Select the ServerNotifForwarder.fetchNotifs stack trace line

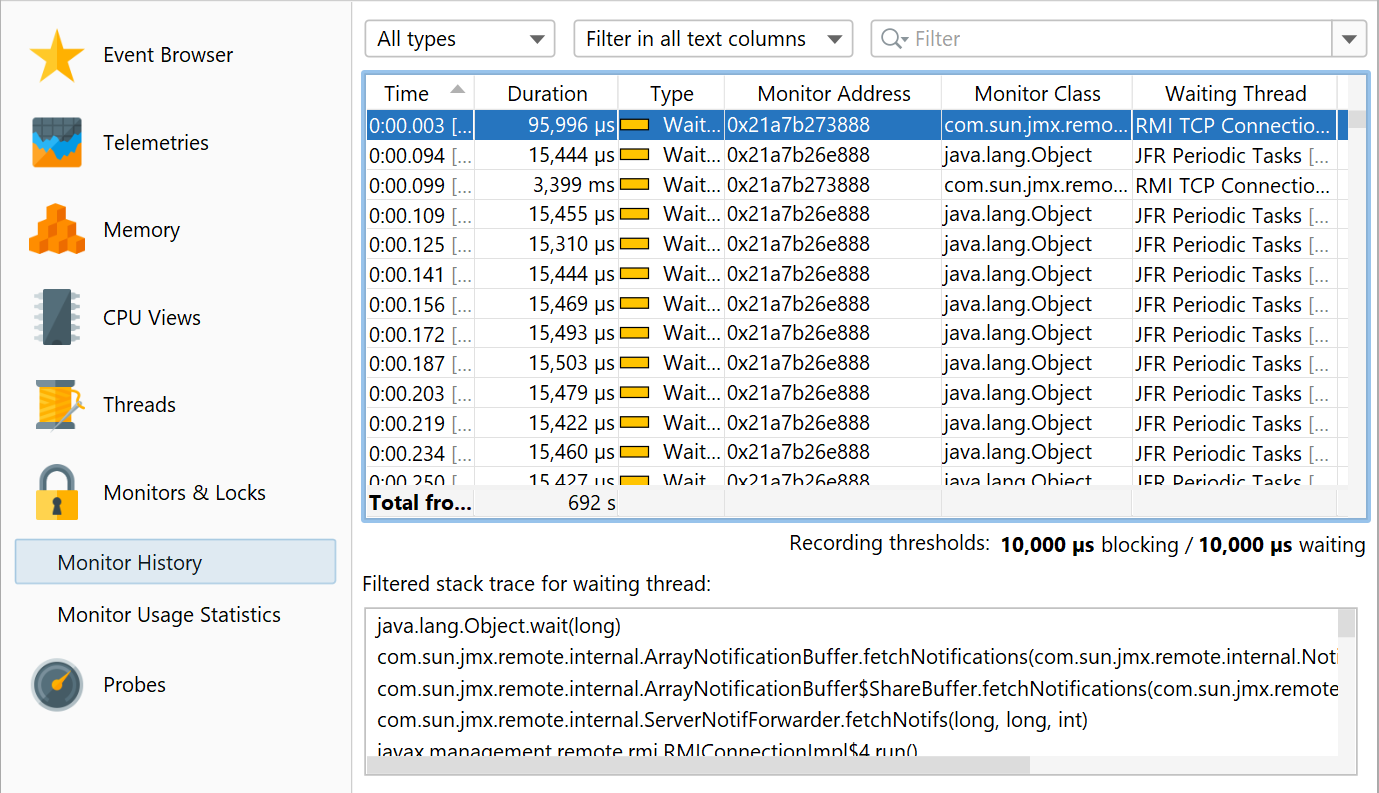(x=732, y=719)
